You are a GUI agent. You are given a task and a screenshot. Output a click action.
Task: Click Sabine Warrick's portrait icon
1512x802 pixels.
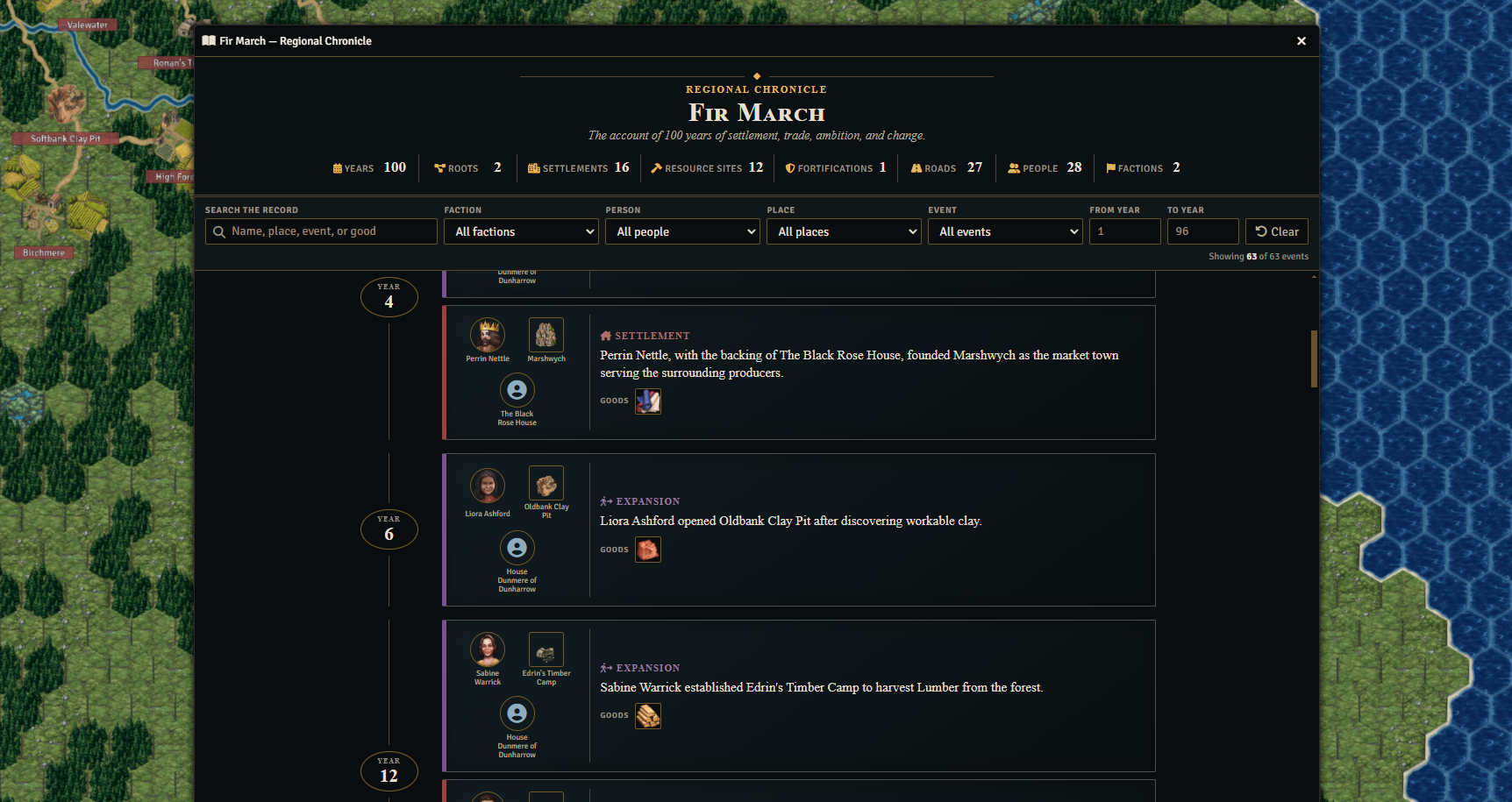click(x=488, y=649)
